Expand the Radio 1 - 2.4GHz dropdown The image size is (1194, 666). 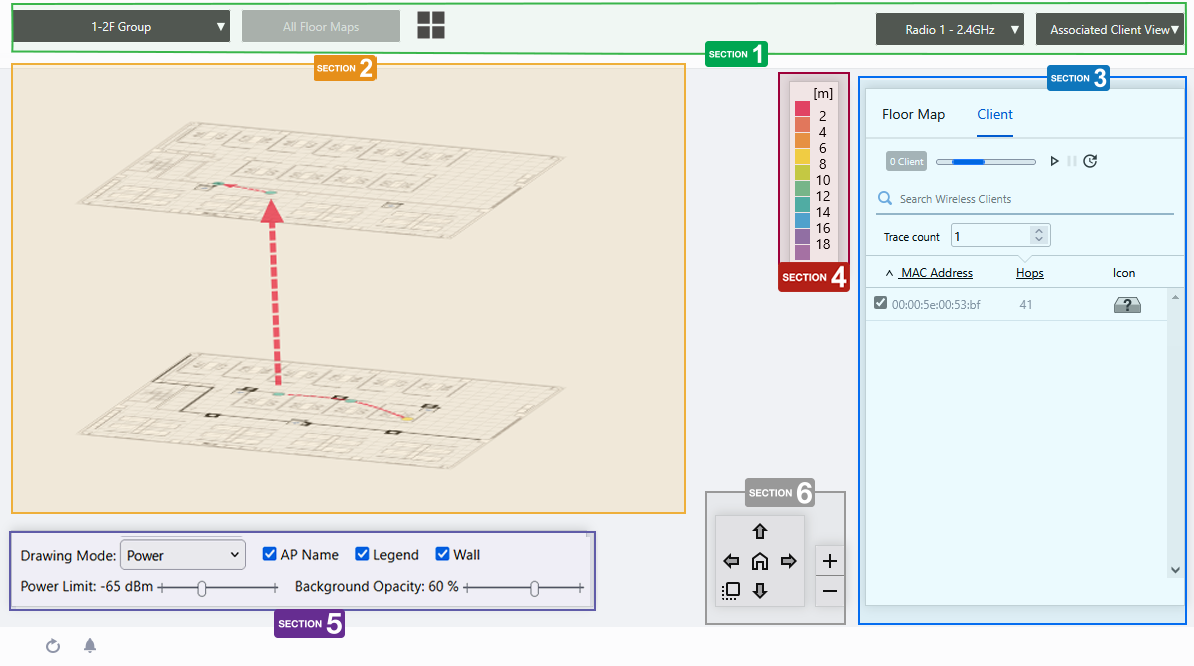pos(950,30)
